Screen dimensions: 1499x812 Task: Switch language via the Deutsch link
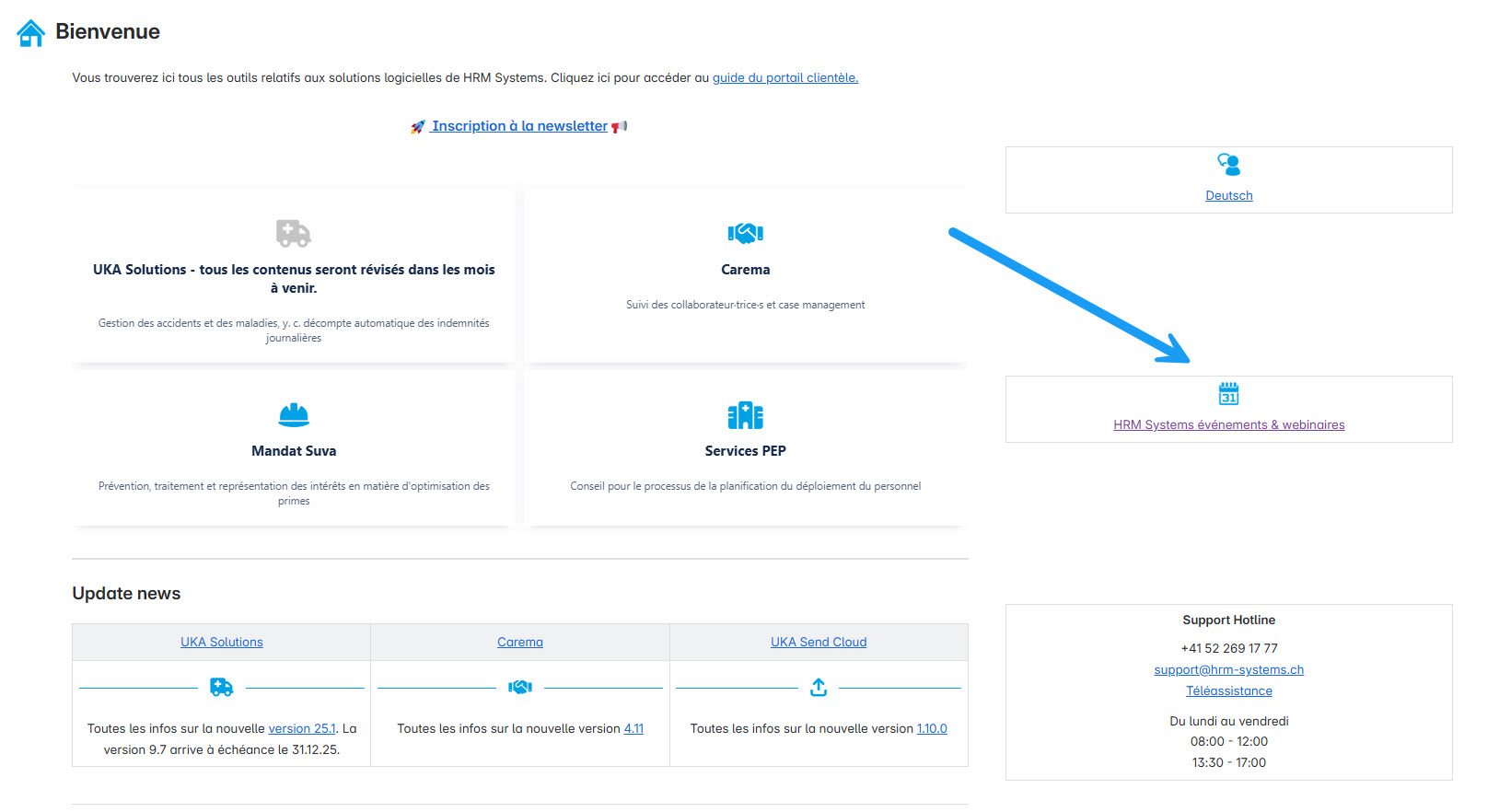1229,195
